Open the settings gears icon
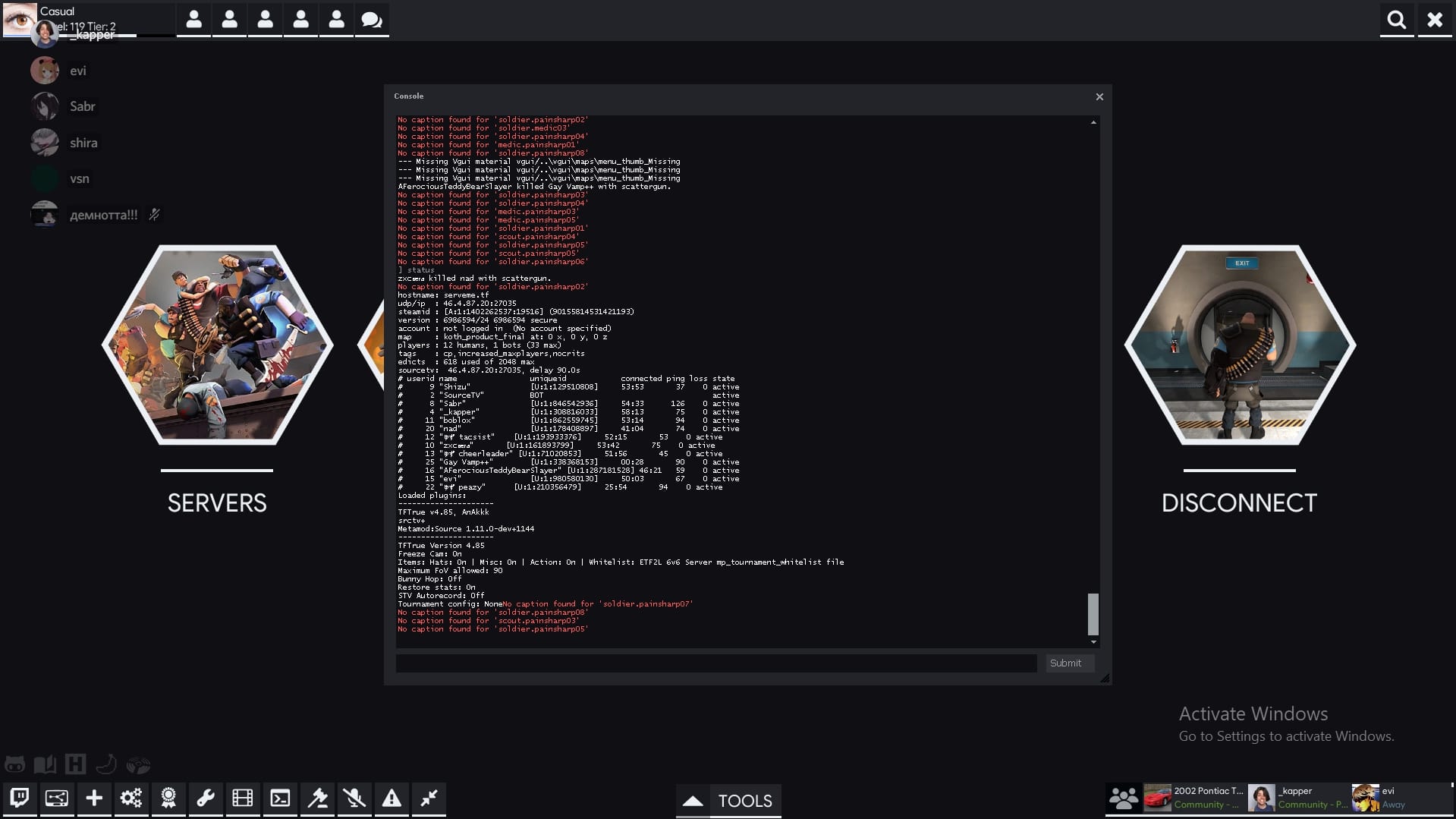This screenshot has width=1456, height=819. tap(131, 799)
